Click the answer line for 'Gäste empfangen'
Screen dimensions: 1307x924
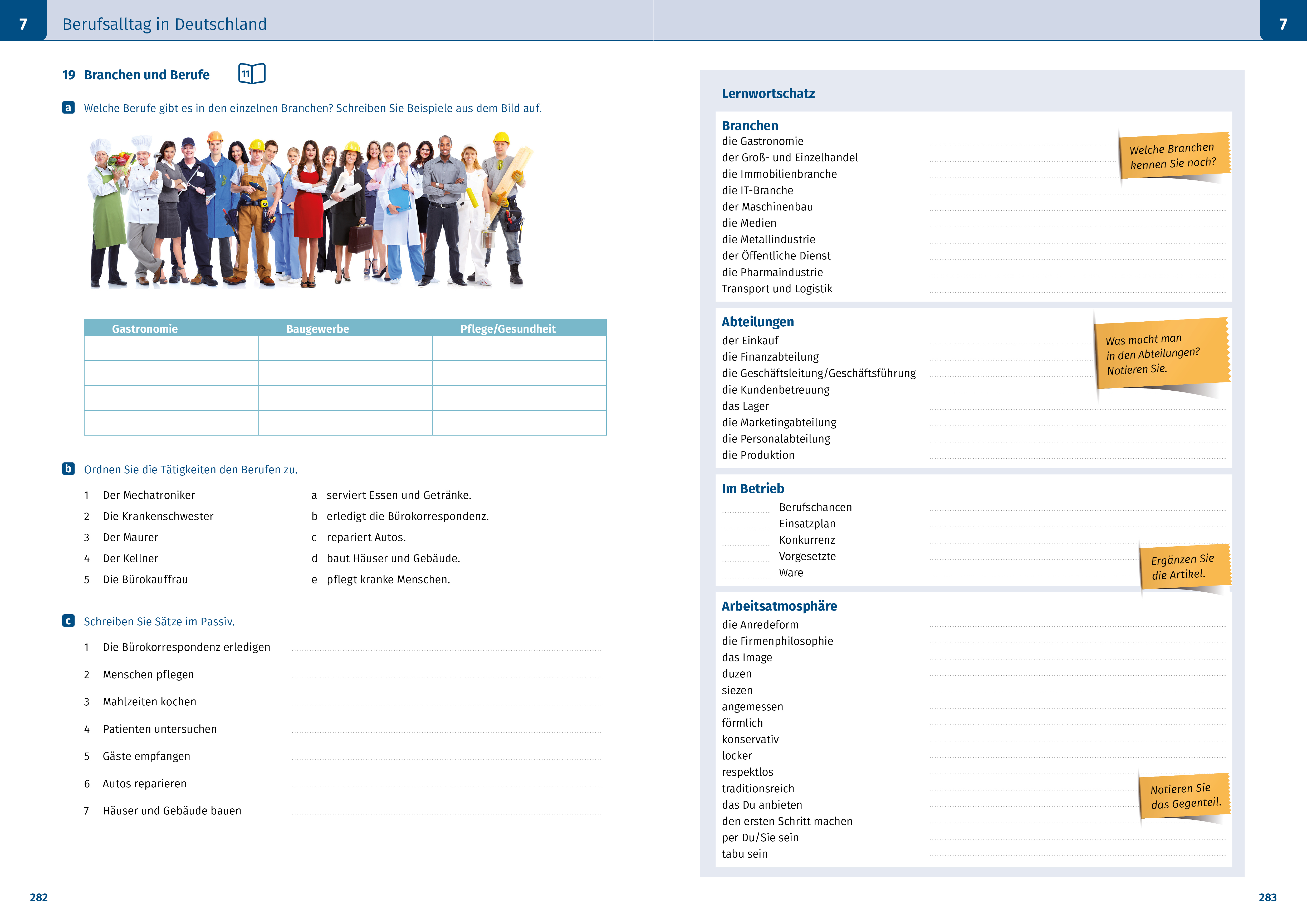tap(447, 756)
